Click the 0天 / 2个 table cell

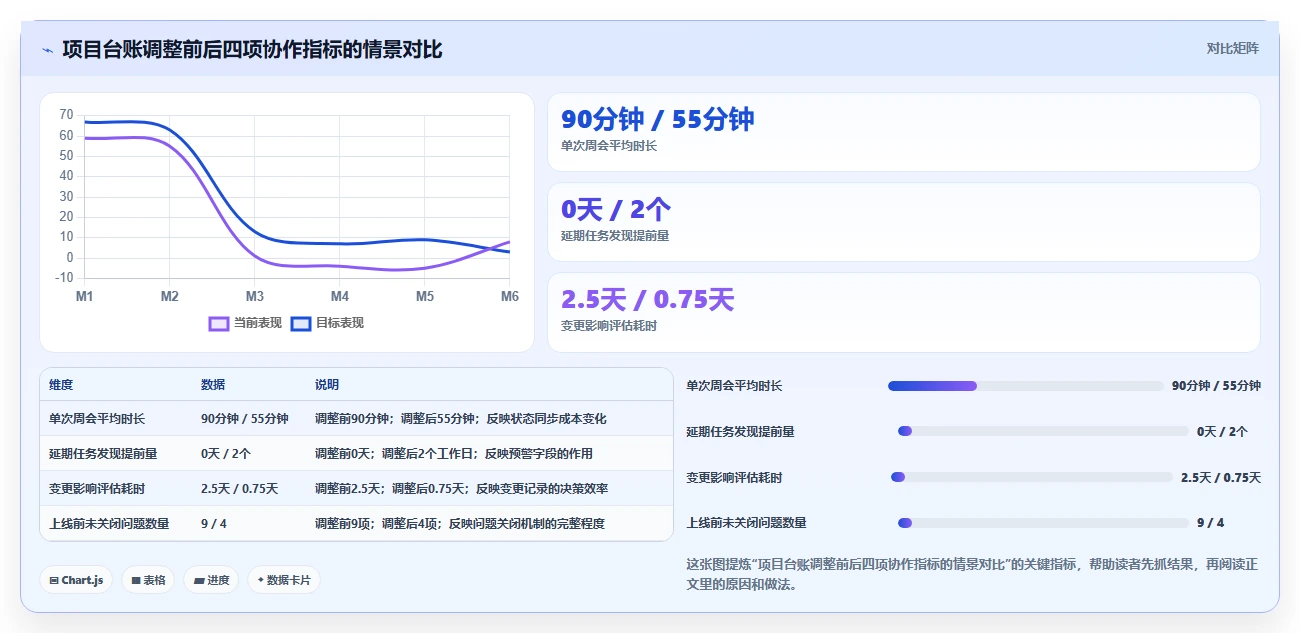[226, 454]
